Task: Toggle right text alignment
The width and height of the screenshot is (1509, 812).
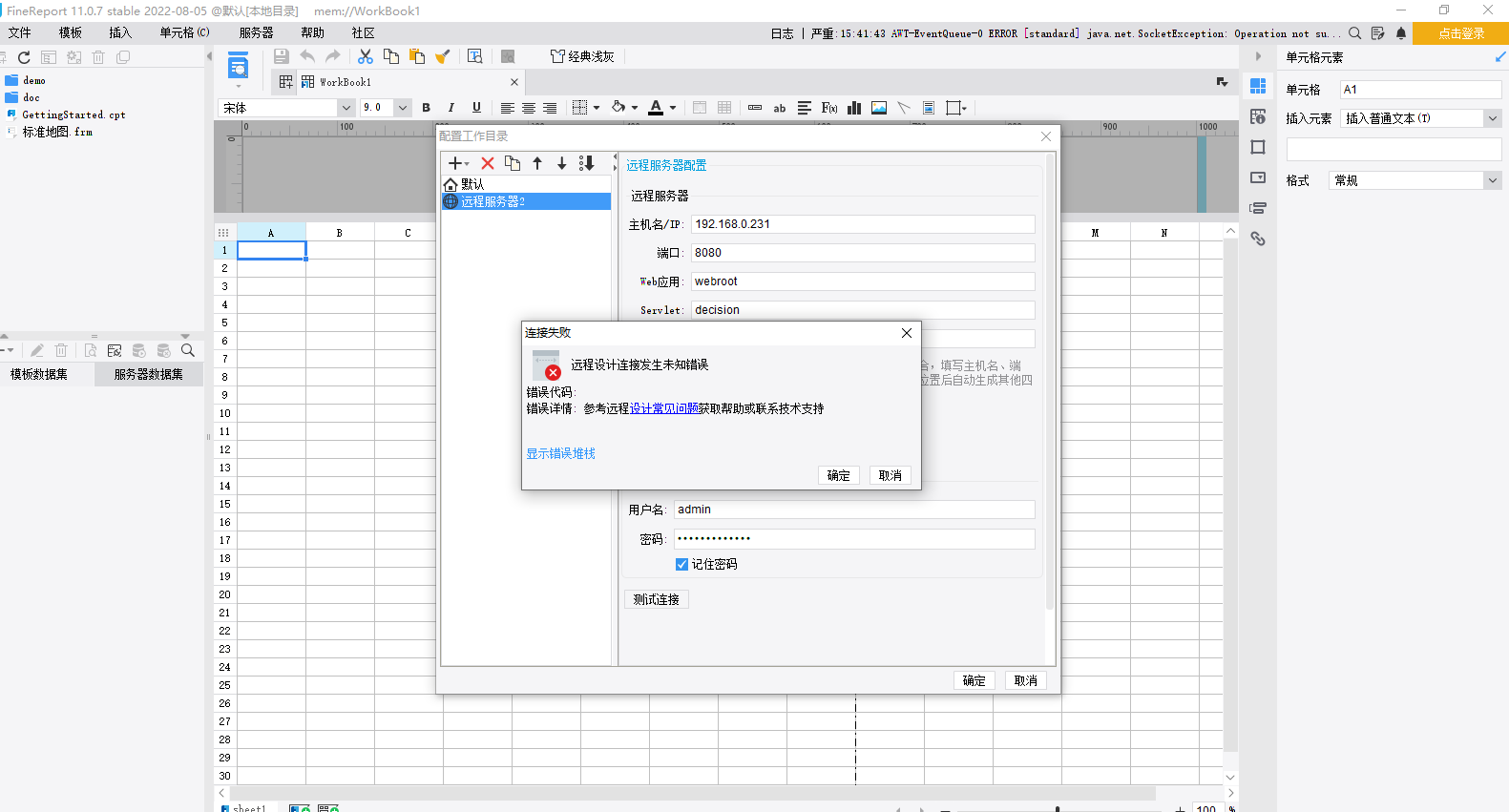Action: click(550, 108)
